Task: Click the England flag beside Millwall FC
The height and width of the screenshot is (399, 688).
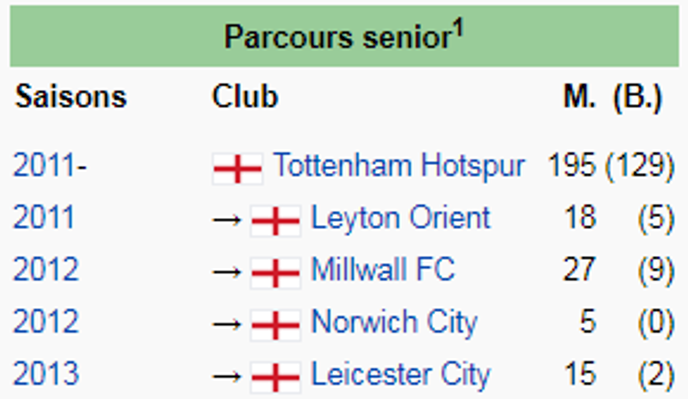Action: coord(276,273)
